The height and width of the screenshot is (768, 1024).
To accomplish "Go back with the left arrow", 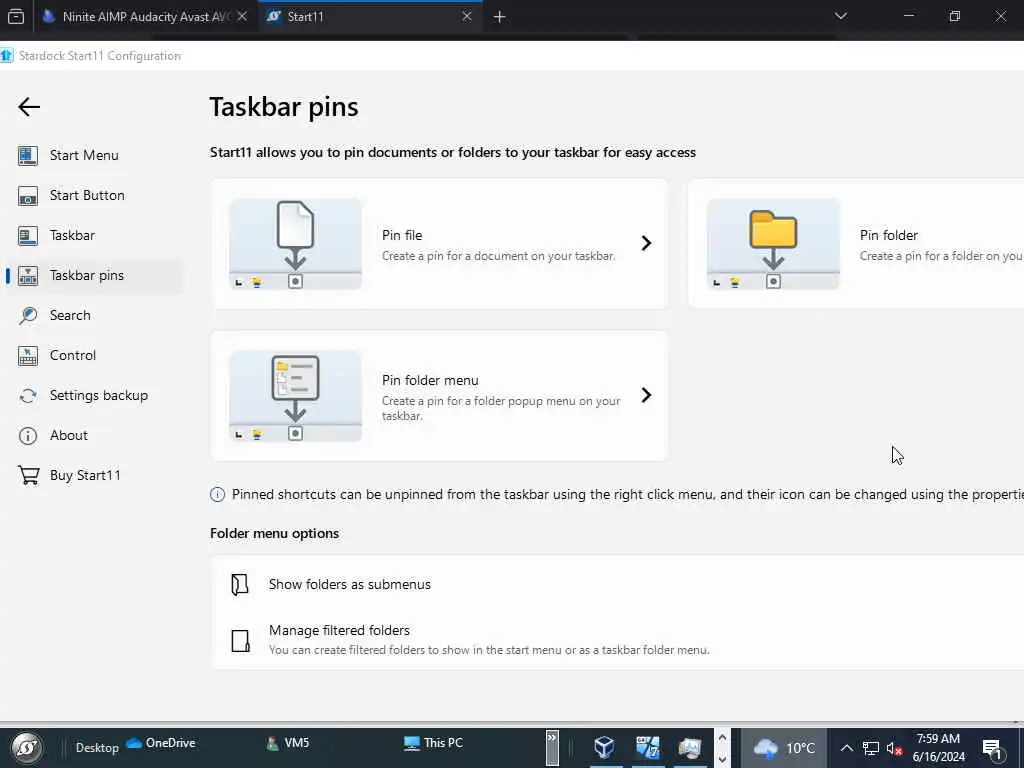I will [x=29, y=106].
